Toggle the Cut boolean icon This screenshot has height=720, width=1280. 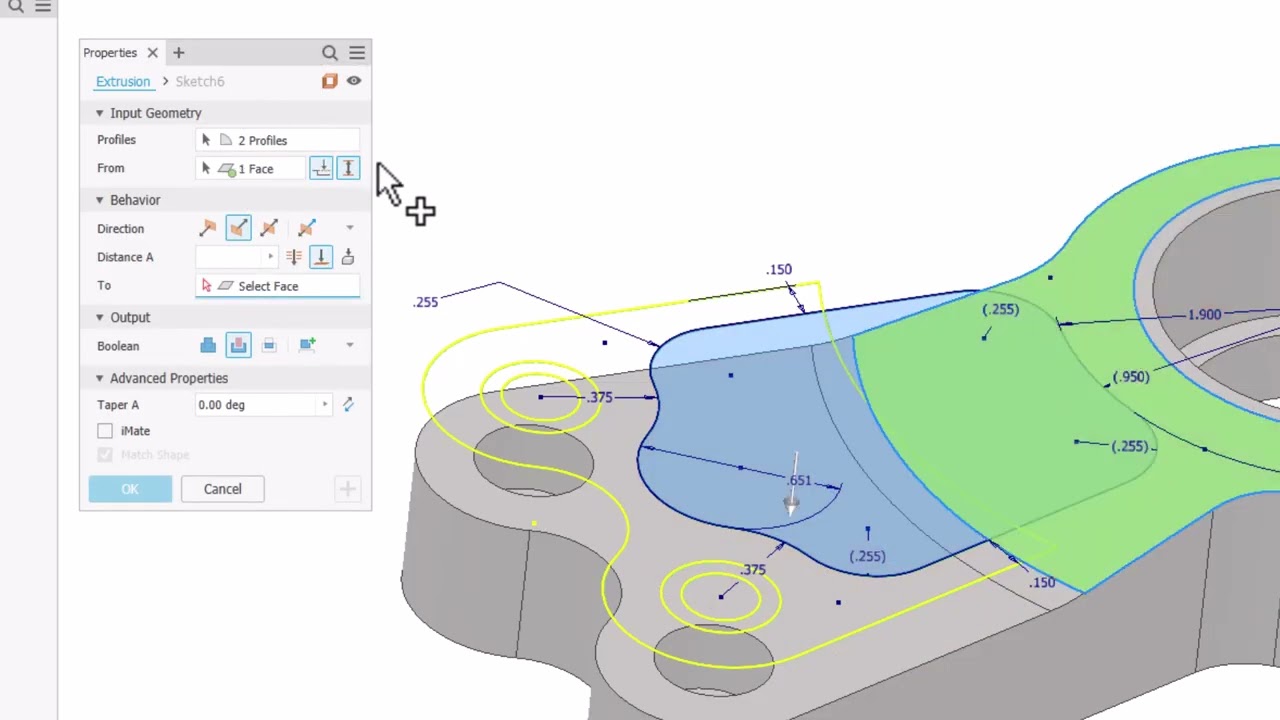point(238,346)
